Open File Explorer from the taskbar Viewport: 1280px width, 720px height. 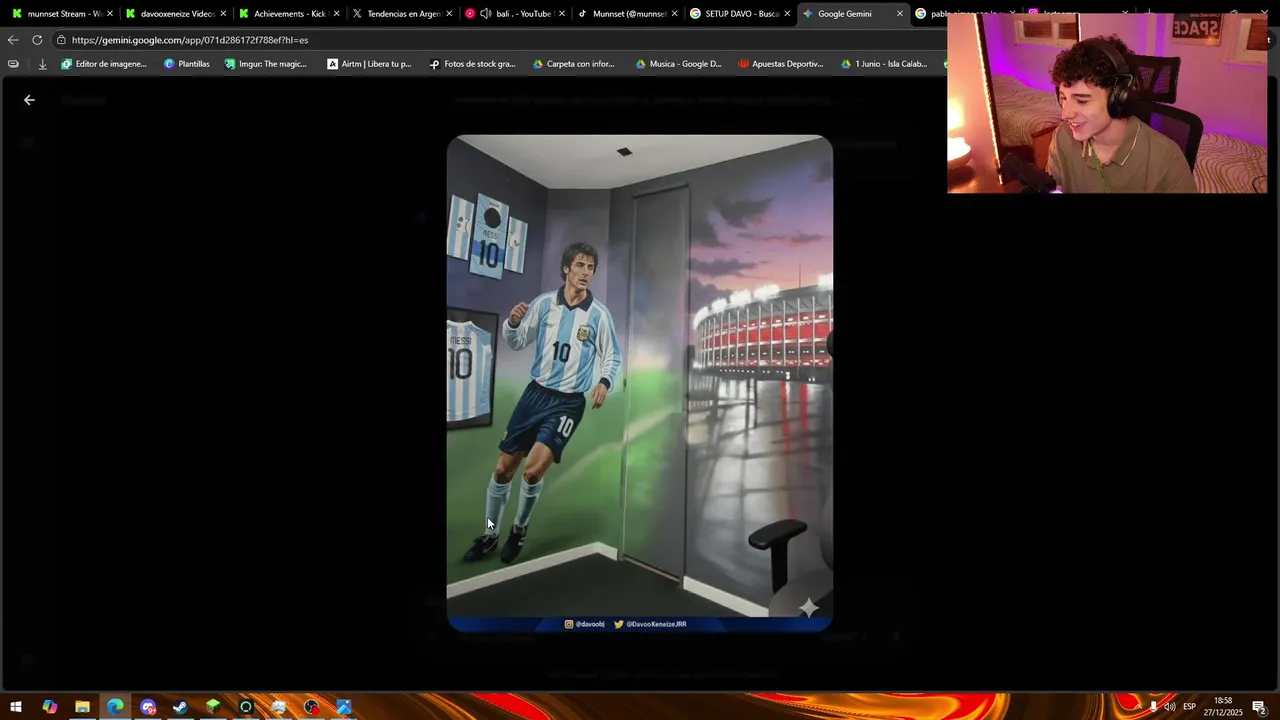point(82,707)
